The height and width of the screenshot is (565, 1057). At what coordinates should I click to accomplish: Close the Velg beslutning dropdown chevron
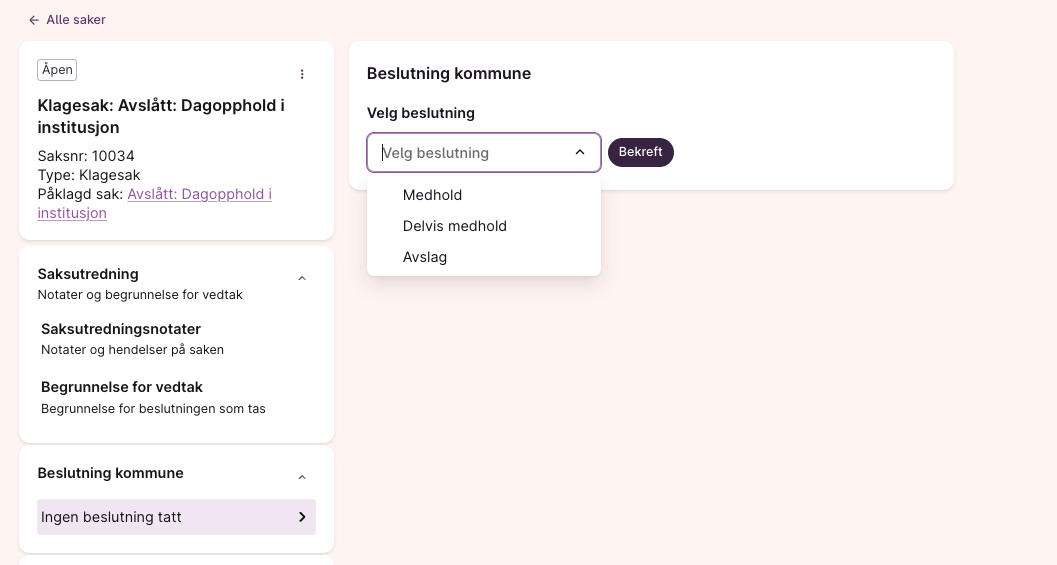(x=580, y=153)
